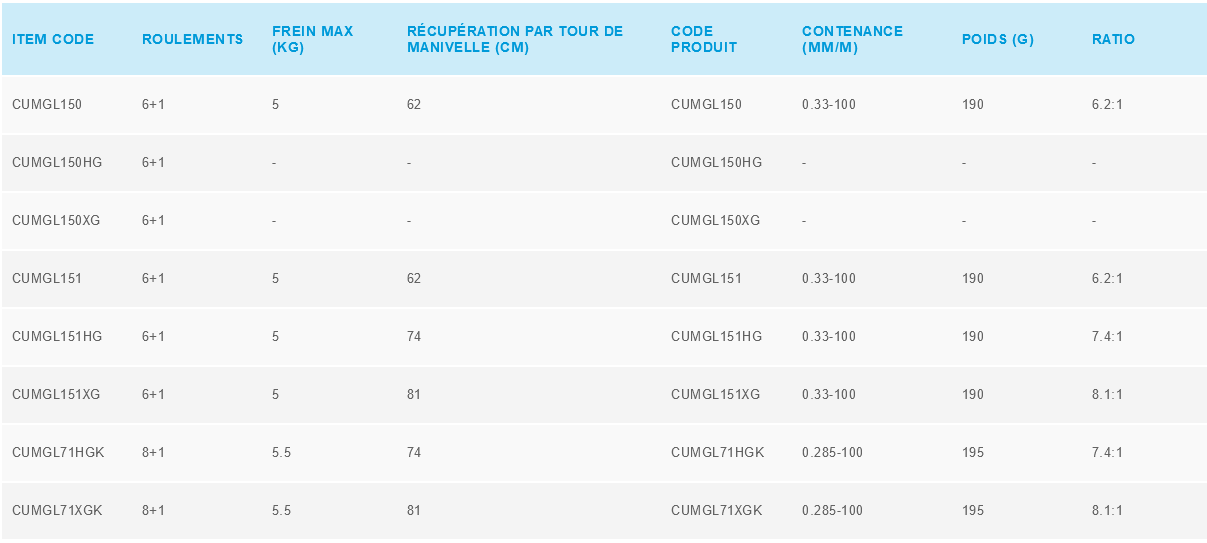Click the 195 poids value for CUMGL71XGK

(x=973, y=511)
